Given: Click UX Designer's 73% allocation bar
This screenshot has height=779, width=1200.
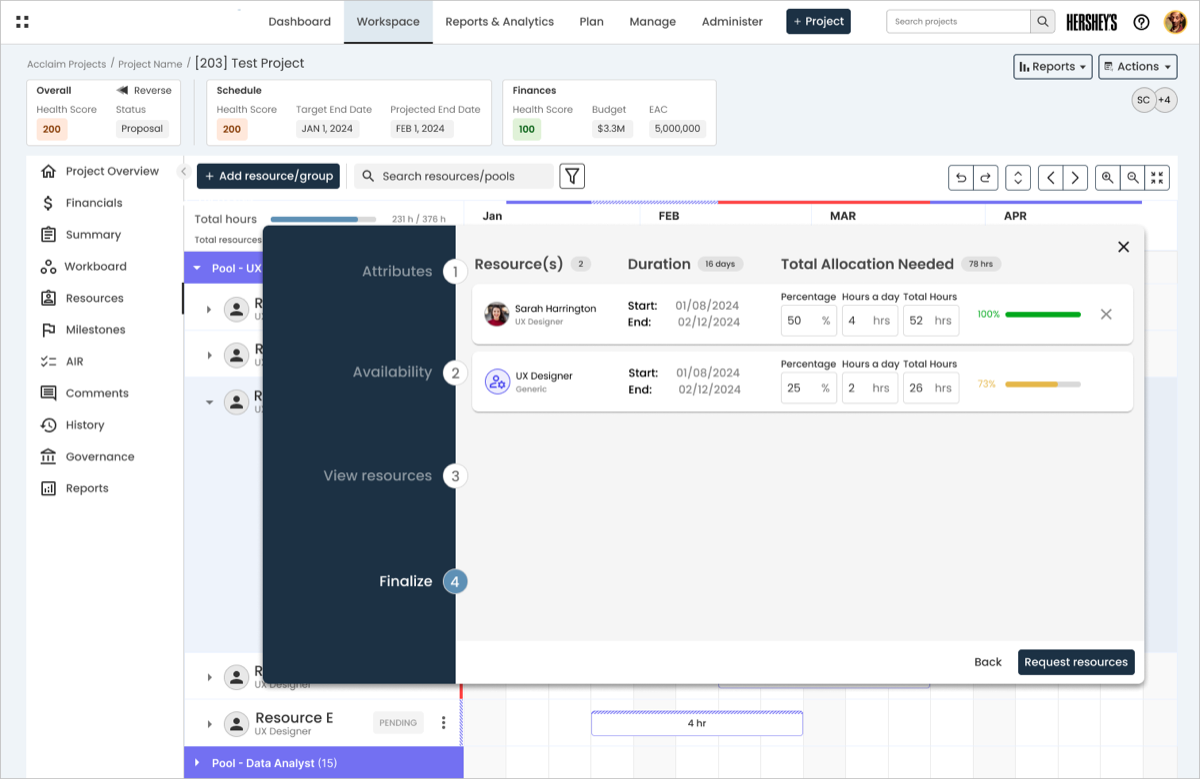Looking at the screenshot, I should point(1043,384).
